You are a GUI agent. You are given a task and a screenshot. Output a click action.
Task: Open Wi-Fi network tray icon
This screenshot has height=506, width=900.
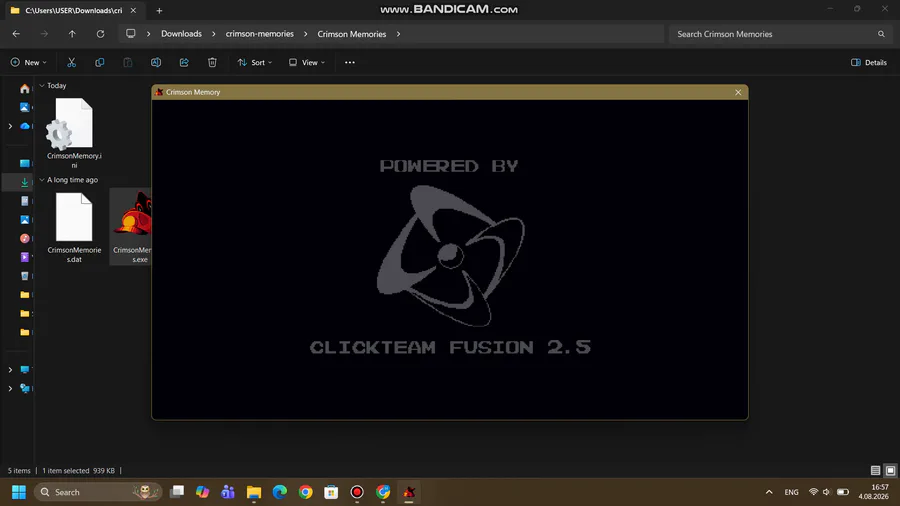click(x=813, y=492)
